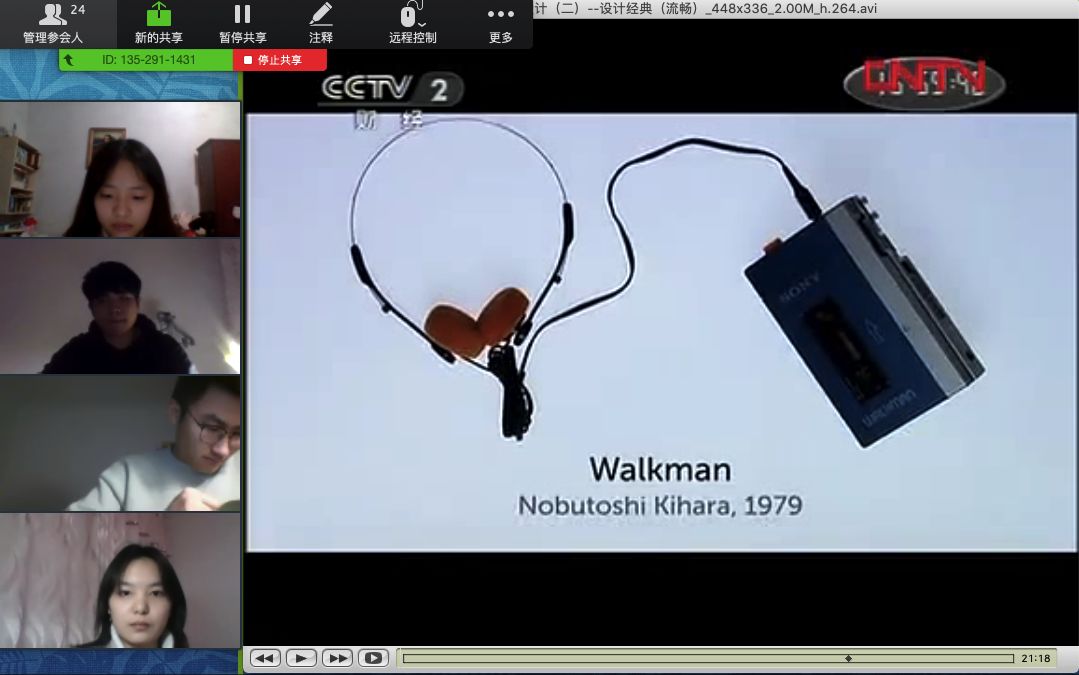This screenshot has height=675, width=1079.
Task: Select the second participant video thumbnail
Action: 120,306
